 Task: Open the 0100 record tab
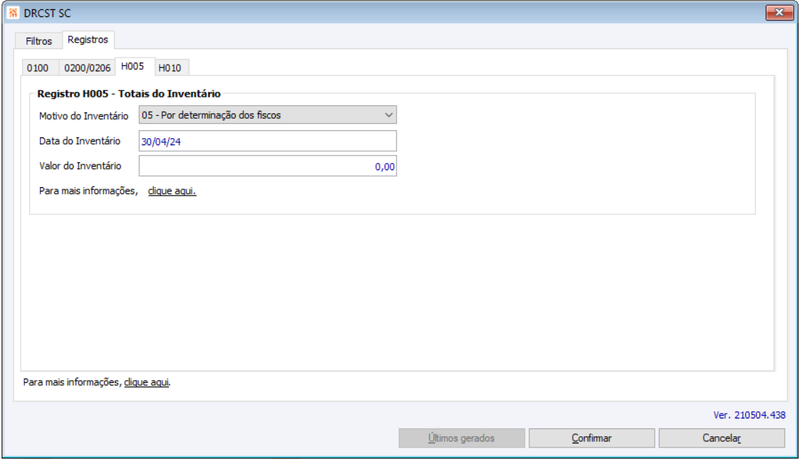coord(38,68)
